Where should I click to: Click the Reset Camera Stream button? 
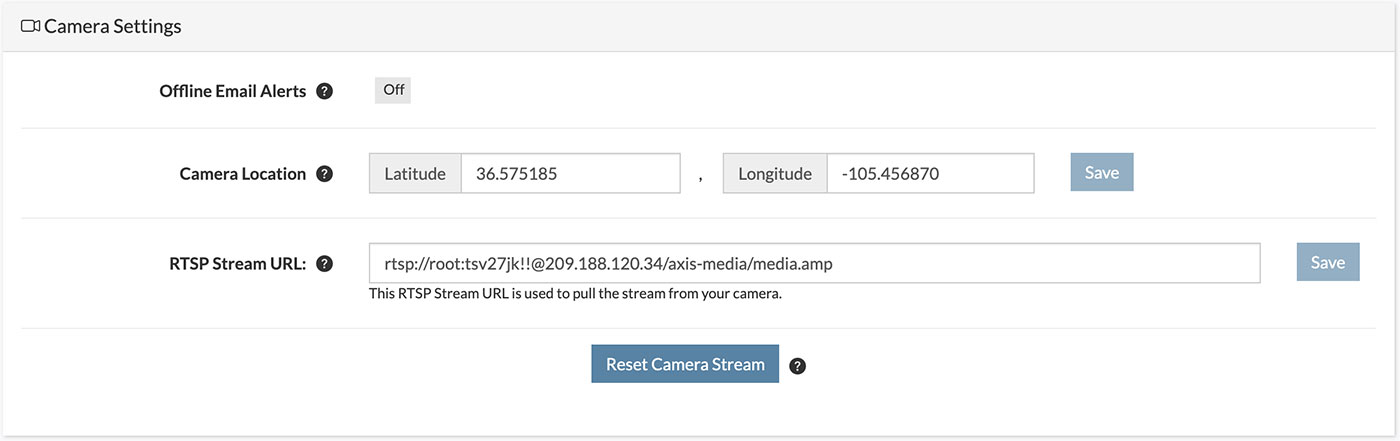pyautogui.click(x=685, y=364)
